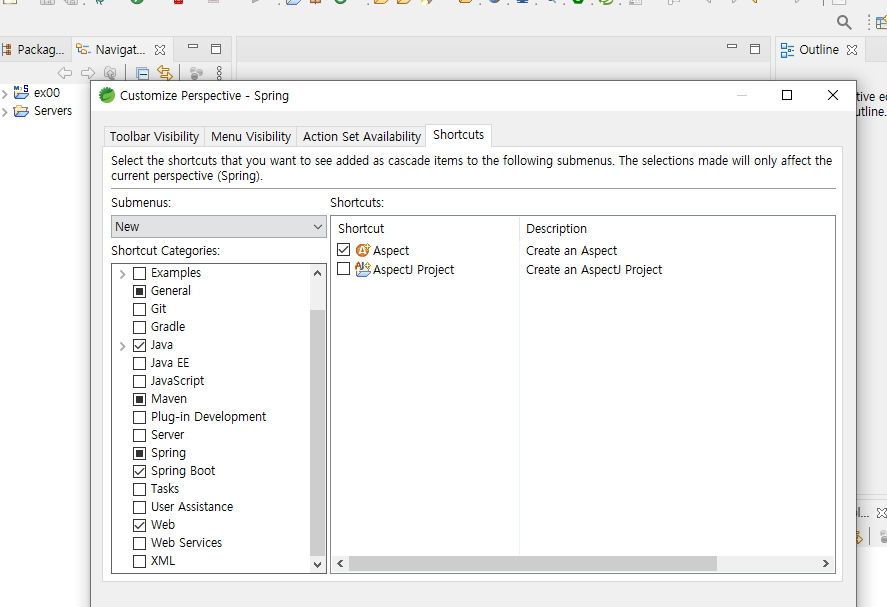The height and width of the screenshot is (607, 887).
Task: Uncheck the Java category checkbox
Action: point(139,346)
